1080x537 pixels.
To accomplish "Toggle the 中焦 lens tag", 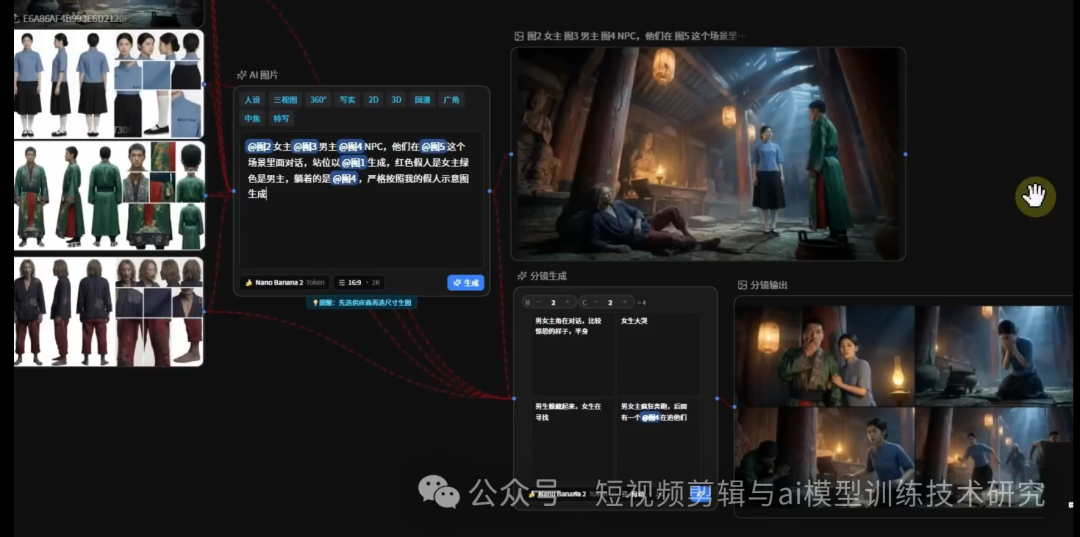I will (252, 118).
